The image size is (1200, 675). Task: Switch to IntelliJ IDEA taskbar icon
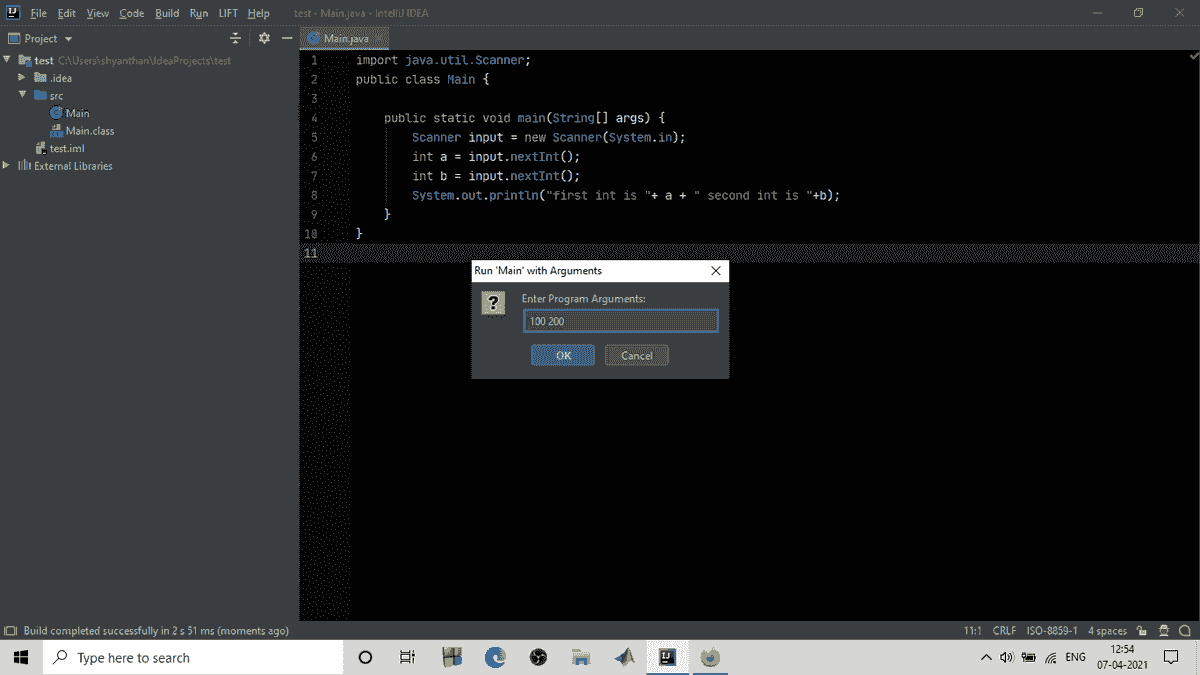[x=668, y=657]
